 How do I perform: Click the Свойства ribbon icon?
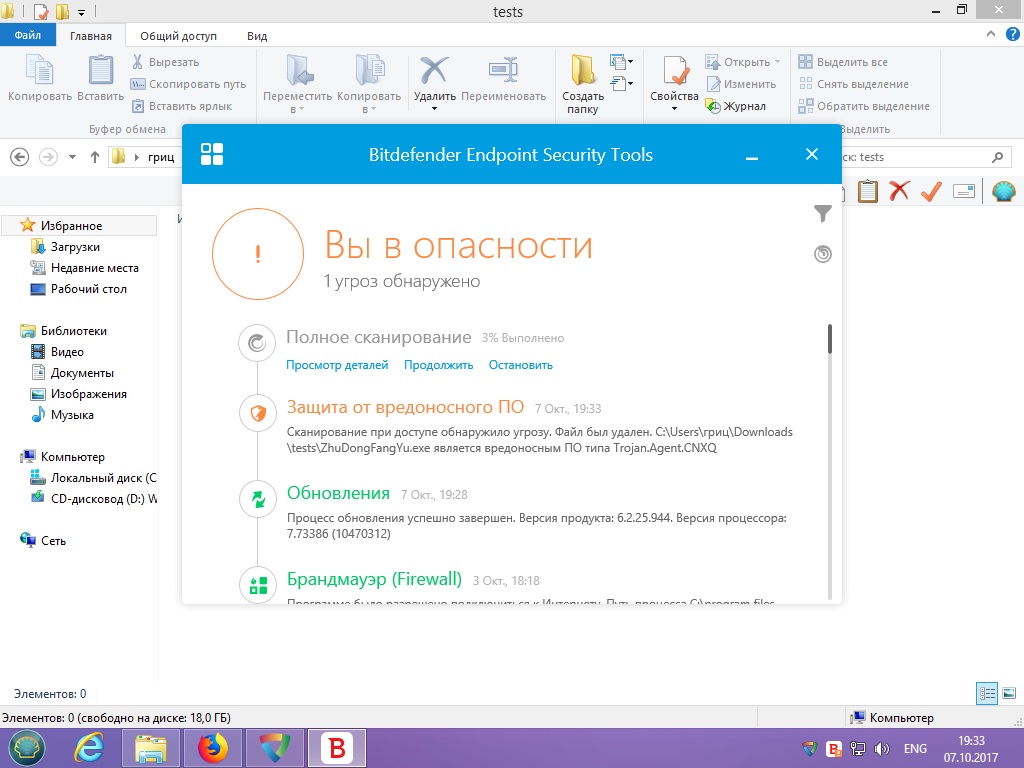pos(675,72)
